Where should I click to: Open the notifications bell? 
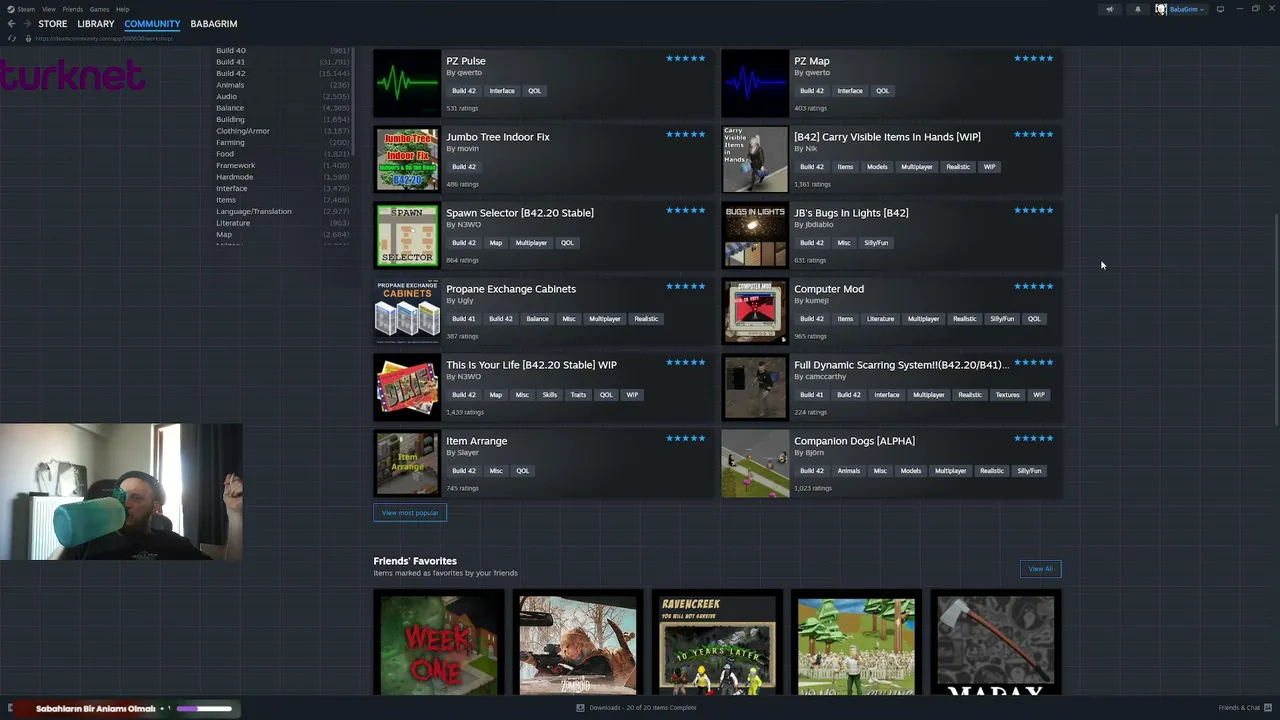tap(1137, 9)
